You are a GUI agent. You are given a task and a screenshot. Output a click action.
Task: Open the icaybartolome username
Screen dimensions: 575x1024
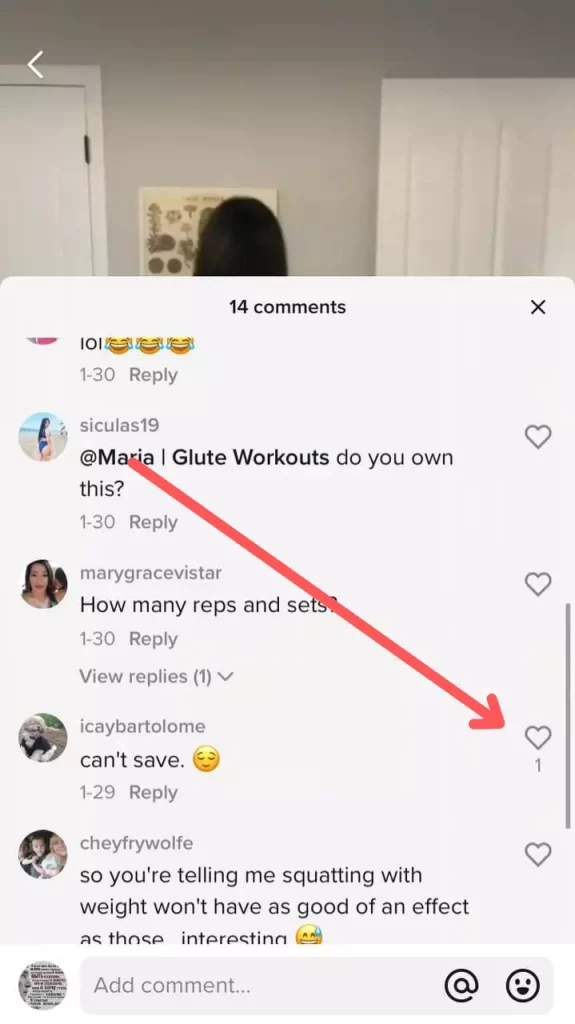142,726
